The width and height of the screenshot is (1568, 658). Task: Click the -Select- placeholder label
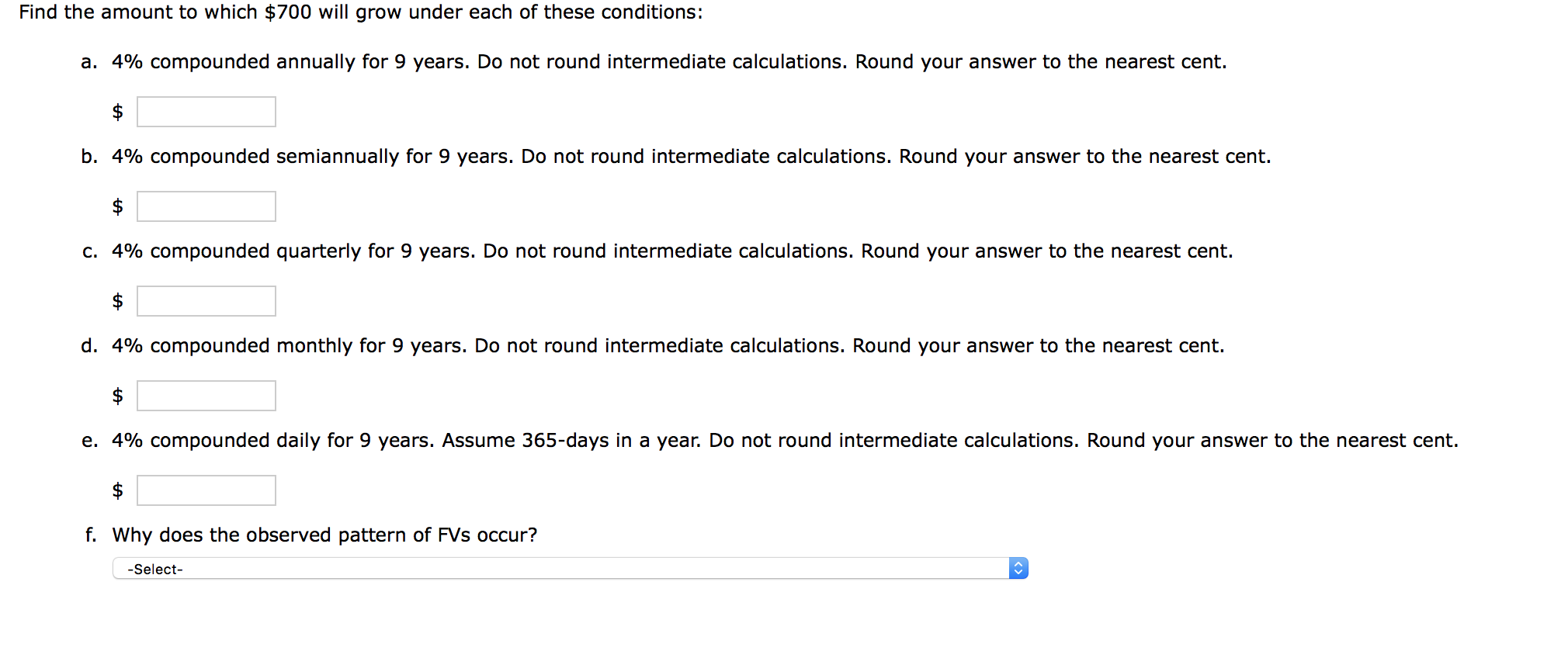click(x=154, y=568)
